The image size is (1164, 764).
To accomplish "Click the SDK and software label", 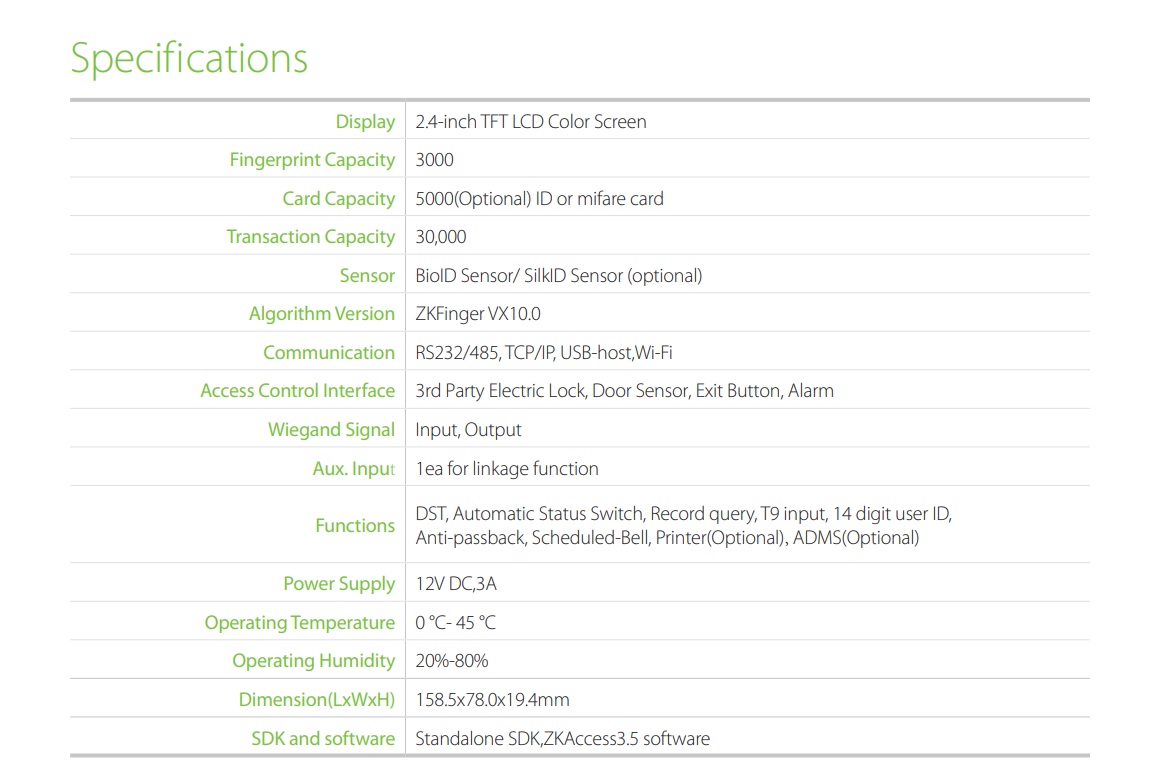I will coord(322,738).
